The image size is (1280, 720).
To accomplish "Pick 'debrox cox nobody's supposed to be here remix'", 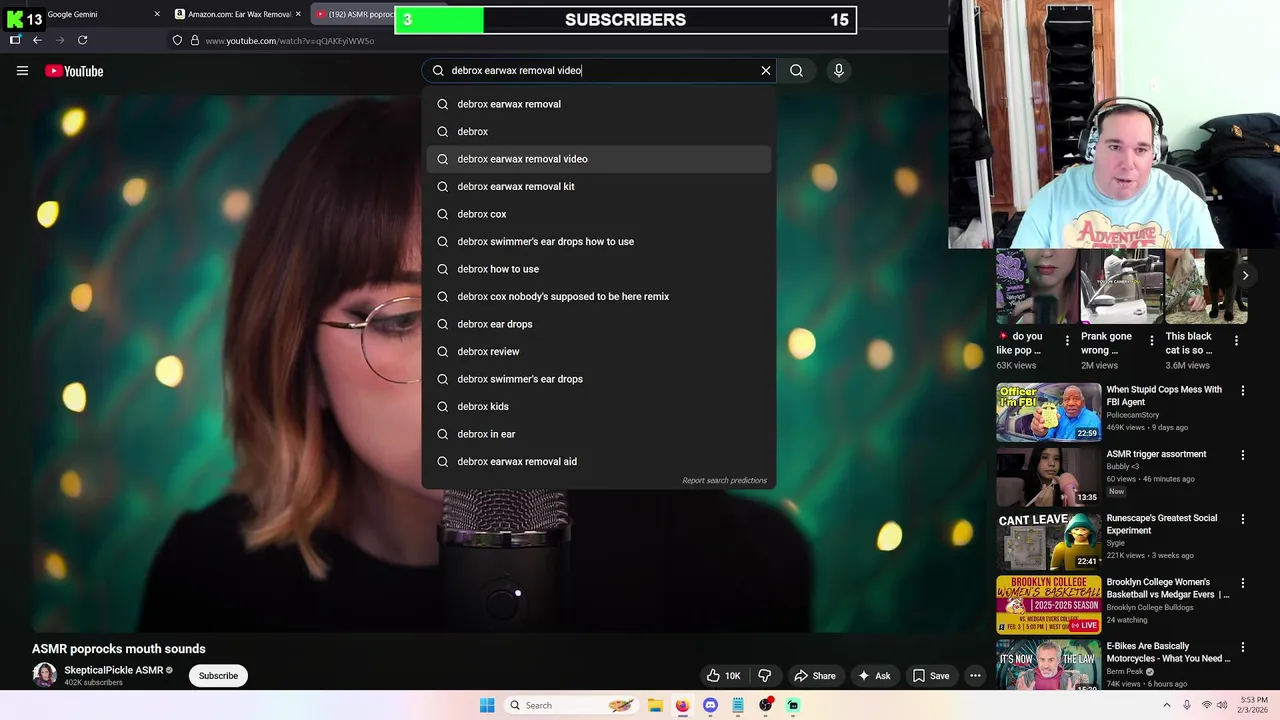I will click(598, 296).
